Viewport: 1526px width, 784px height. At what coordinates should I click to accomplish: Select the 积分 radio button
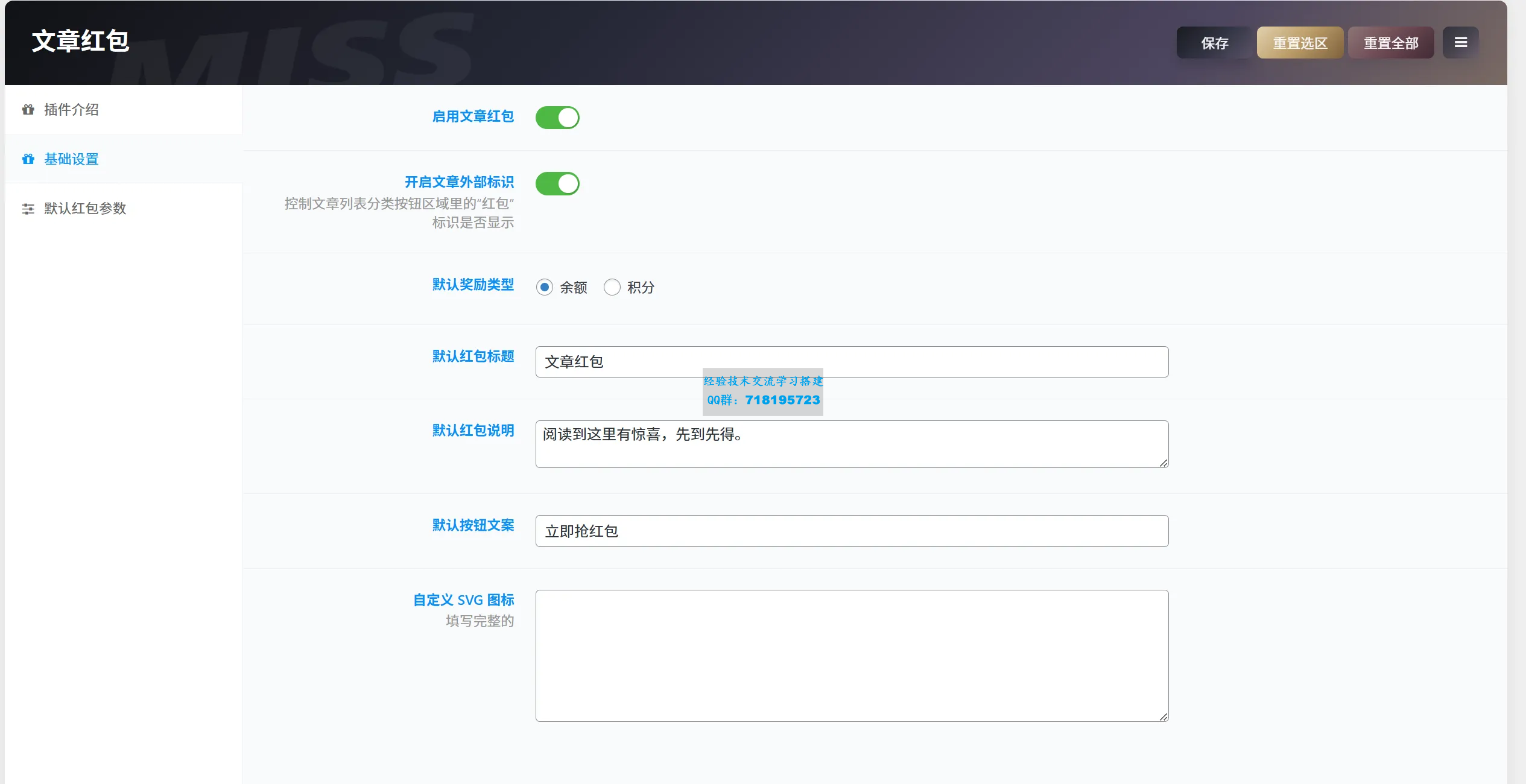tap(612, 287)
